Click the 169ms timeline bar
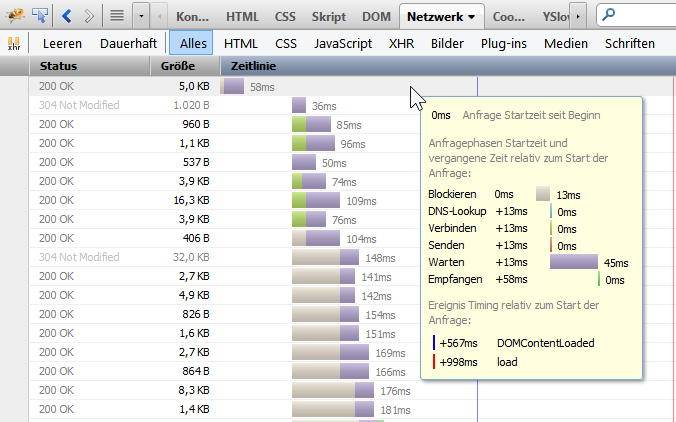676x422 pixels. tap(330, 352)
